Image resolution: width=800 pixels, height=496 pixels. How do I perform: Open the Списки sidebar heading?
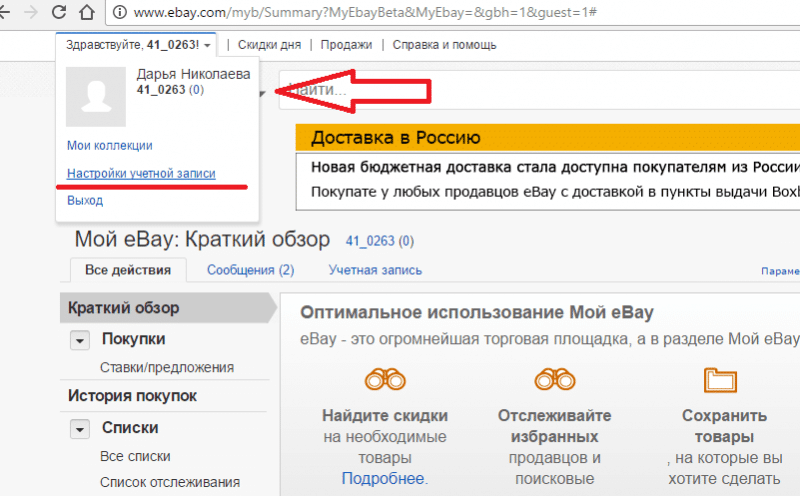point(130,428)
